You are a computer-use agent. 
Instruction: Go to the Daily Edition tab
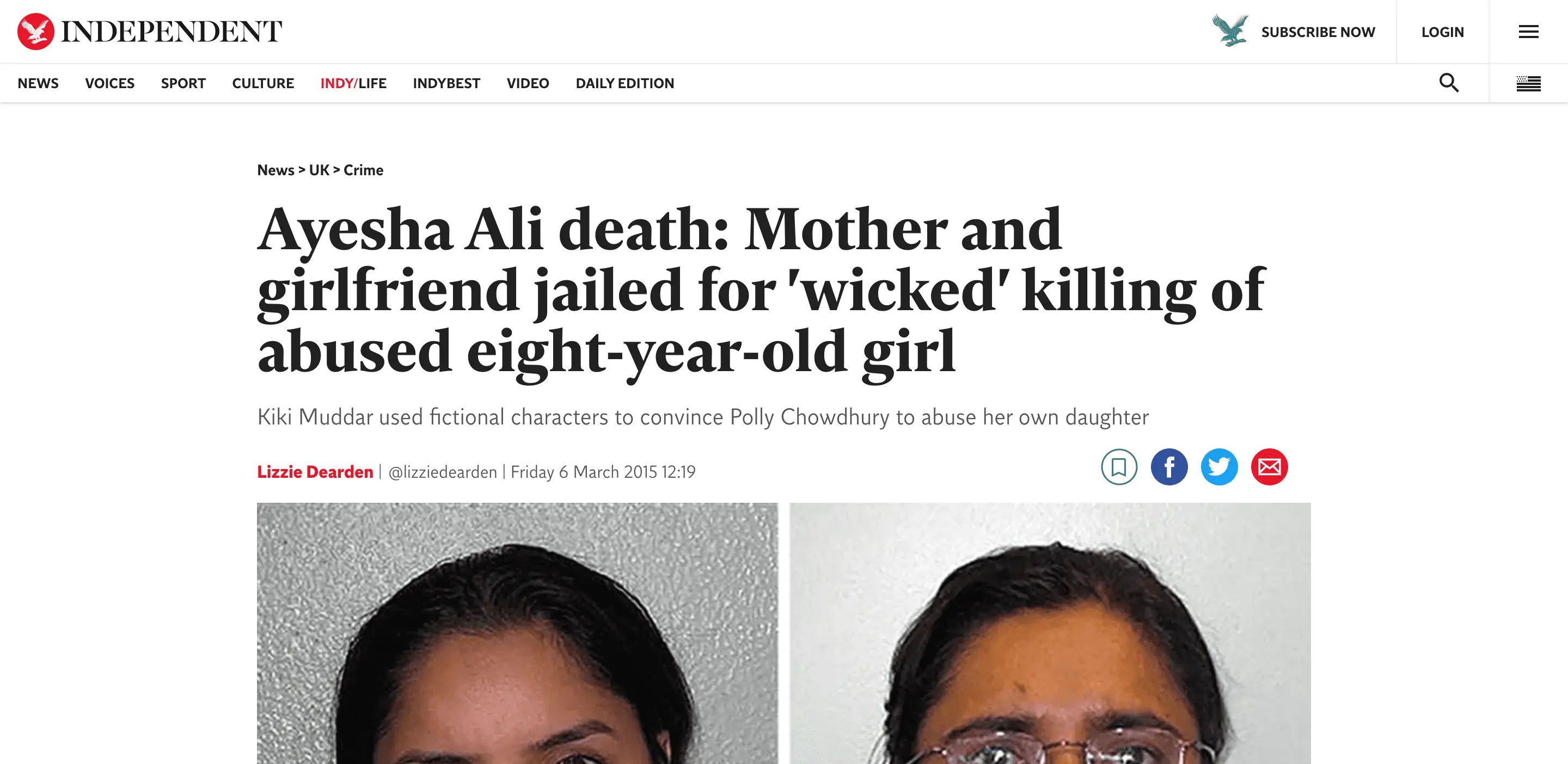(x=624, y=83)
